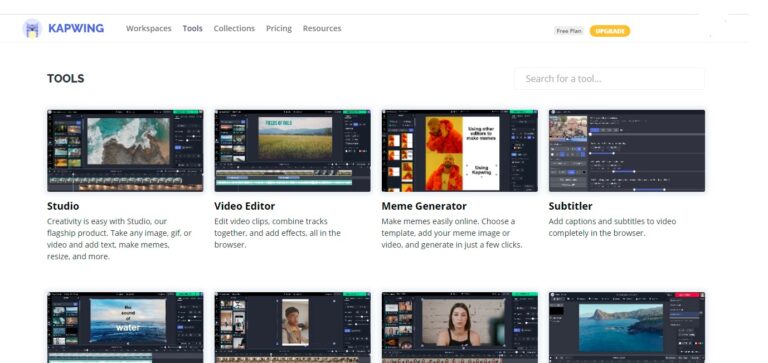Open the 'sound of water' ocean thumbnail
Viewport: 768px width, 363px height.
pyautogui.click(x=125, y=328)
